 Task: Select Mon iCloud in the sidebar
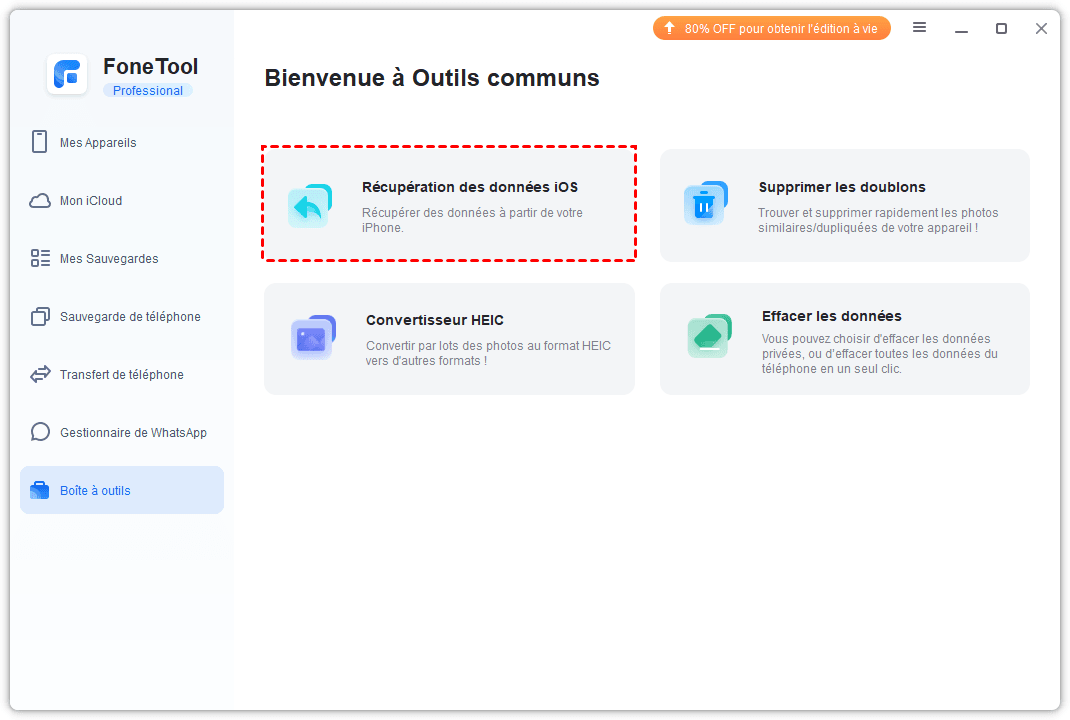(91, 201)
